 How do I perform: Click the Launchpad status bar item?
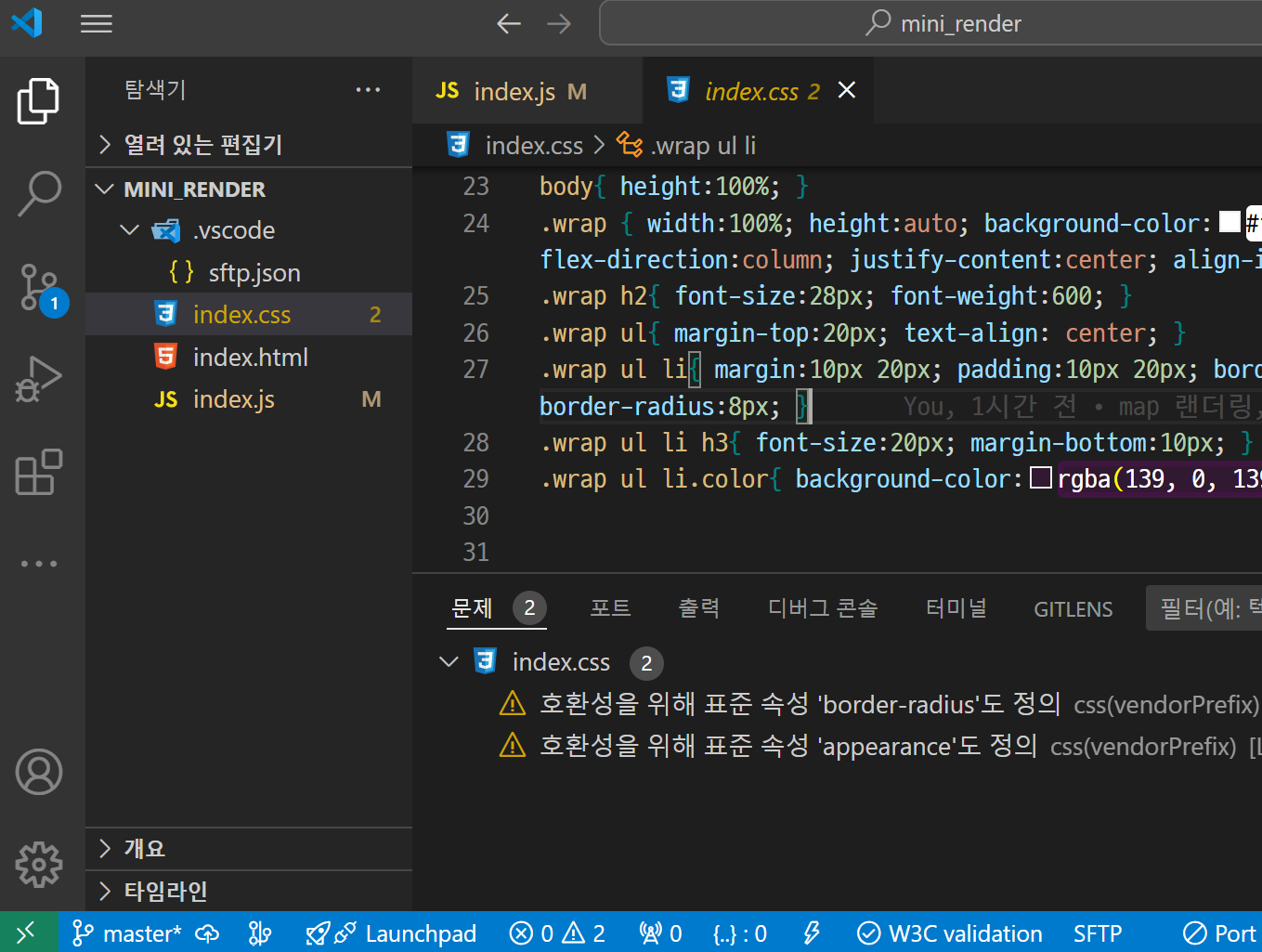click(x=391, y=933)
